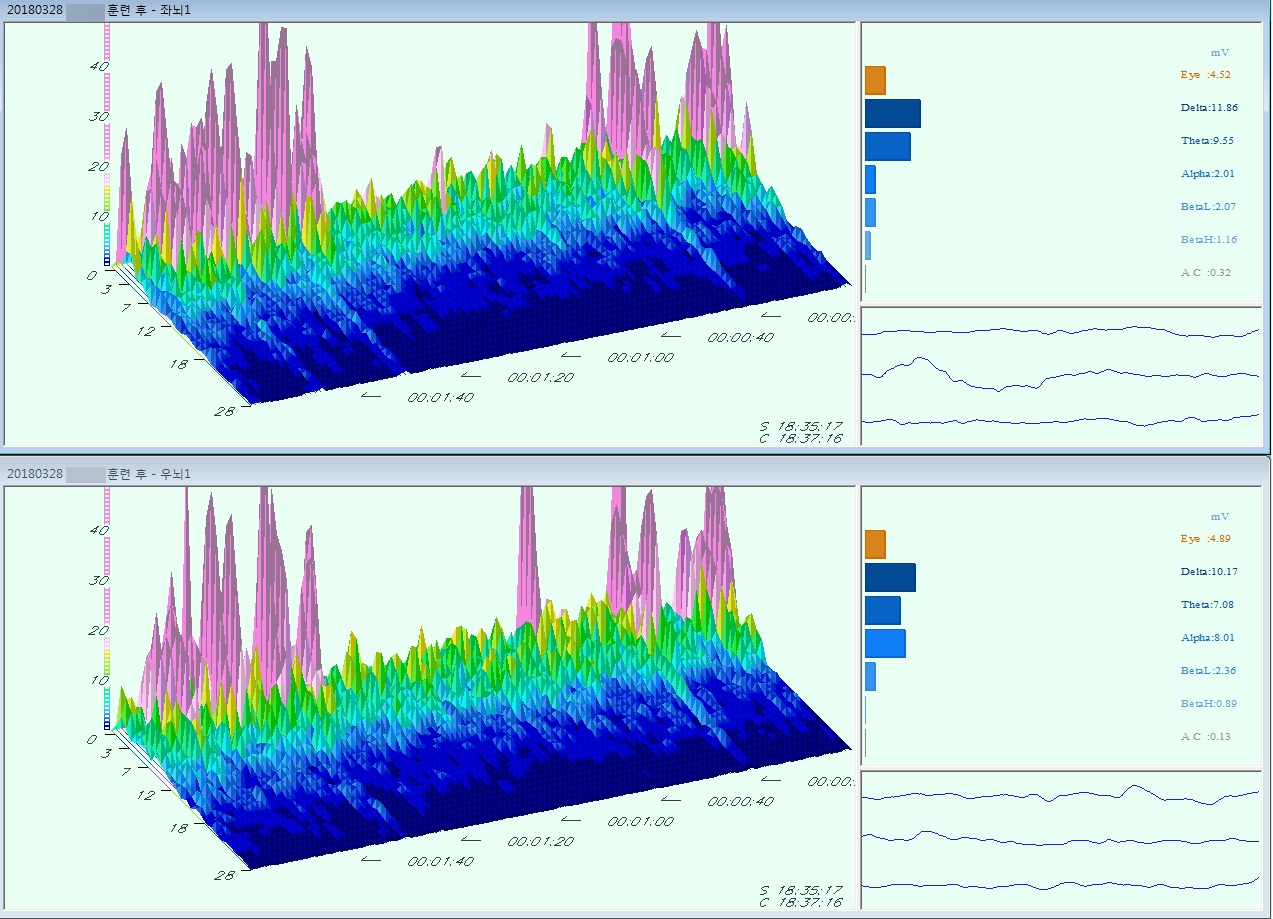The width and height of the screenshot is (1273, 919).
Task: Click the raw waveform panel in 좌뇌1 window
Action: coord(1060,376)
